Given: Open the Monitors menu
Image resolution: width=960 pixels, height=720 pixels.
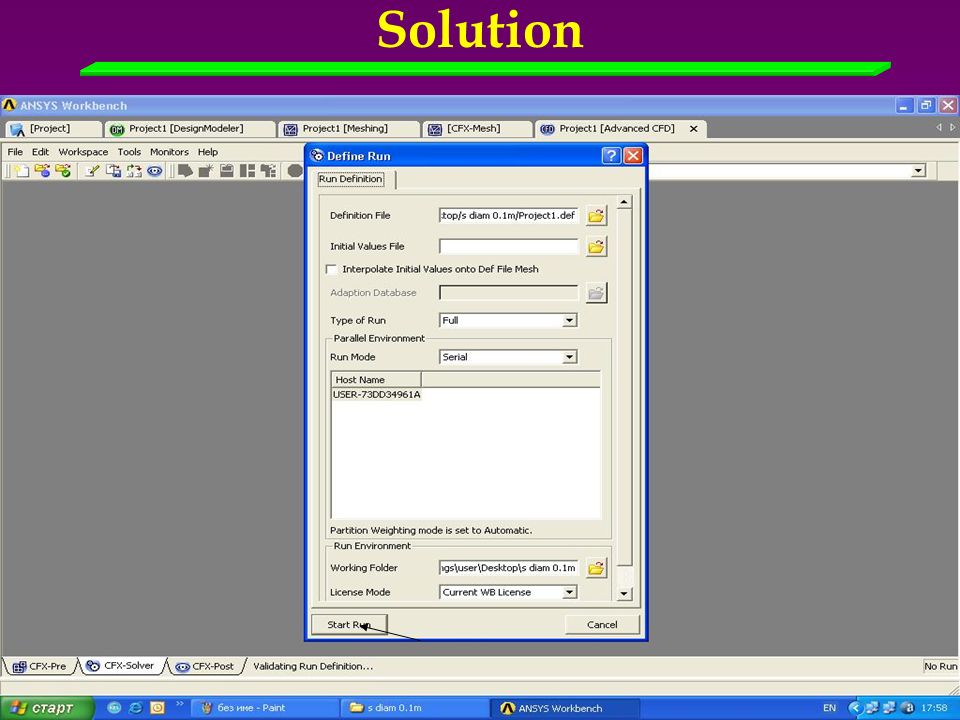Looking at the screenshot, I should coord(169,152).
